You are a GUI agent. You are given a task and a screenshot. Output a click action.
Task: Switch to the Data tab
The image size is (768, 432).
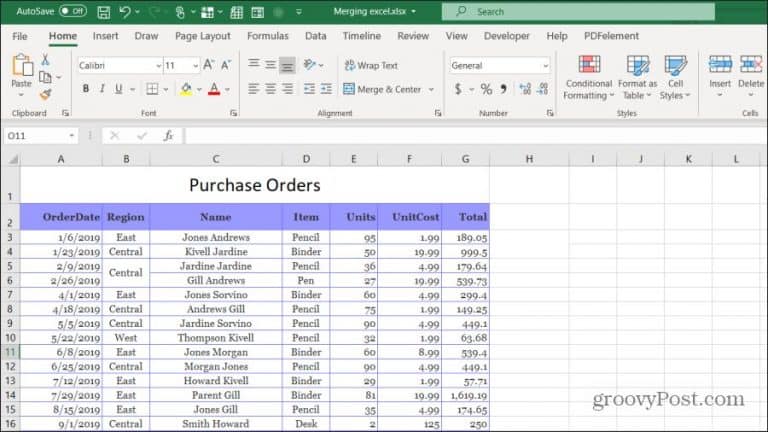coord(315,36)
